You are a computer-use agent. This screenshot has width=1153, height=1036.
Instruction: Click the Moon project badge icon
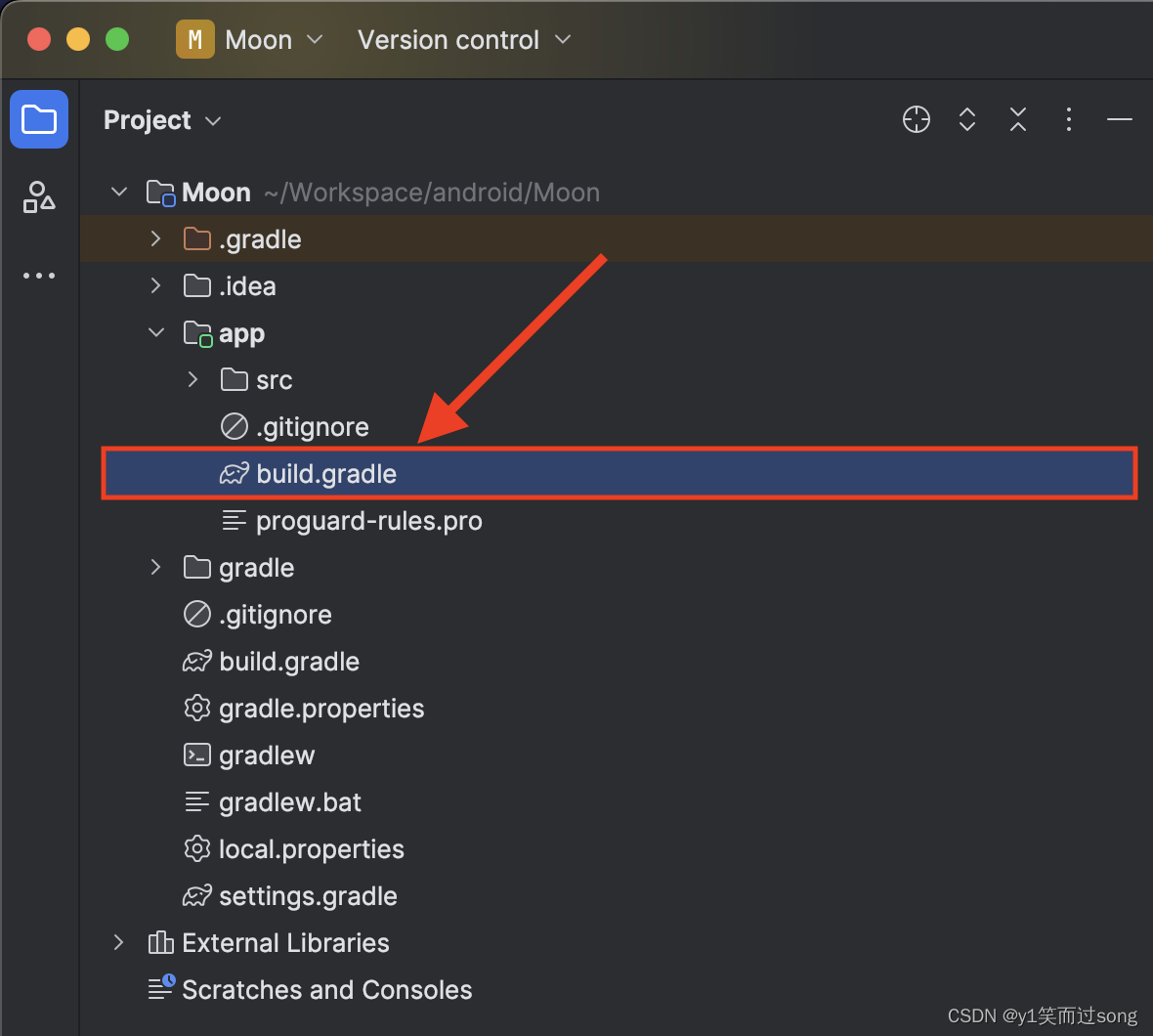tap(194, 39)
